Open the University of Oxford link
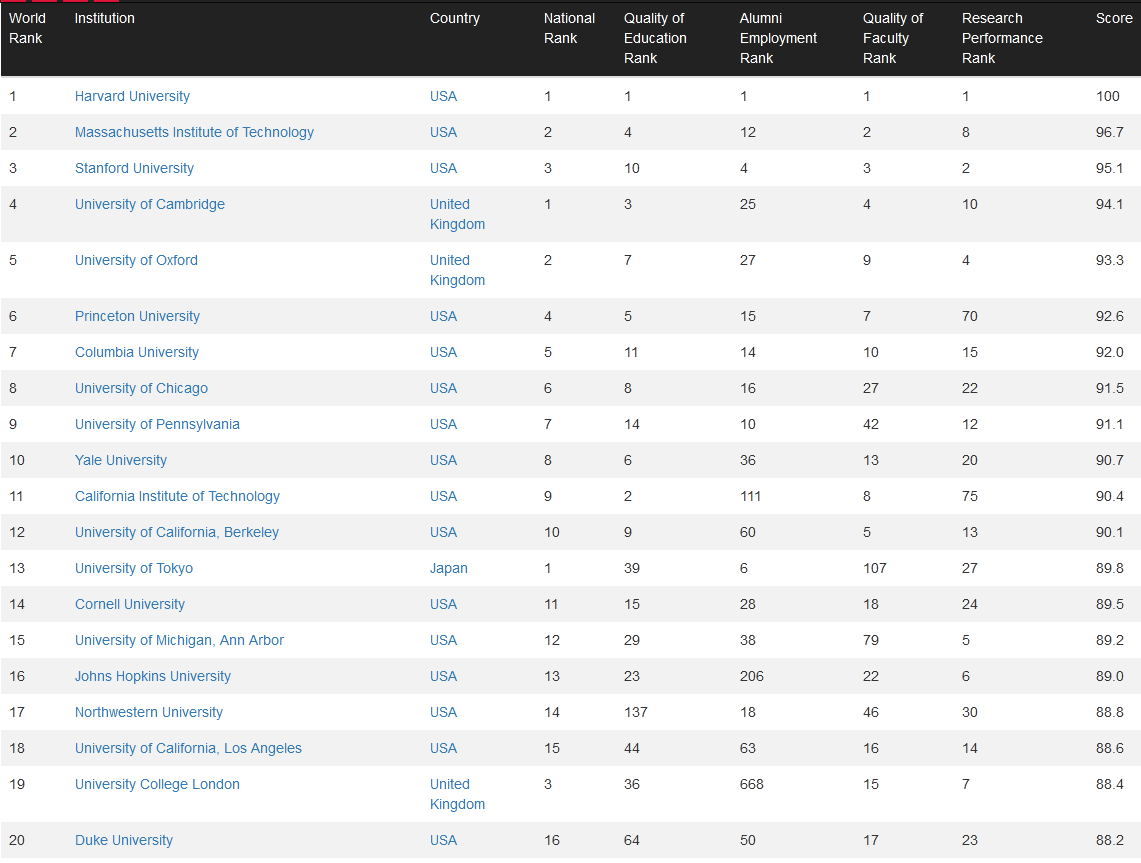1141x863 pixels. coord(136,261)
